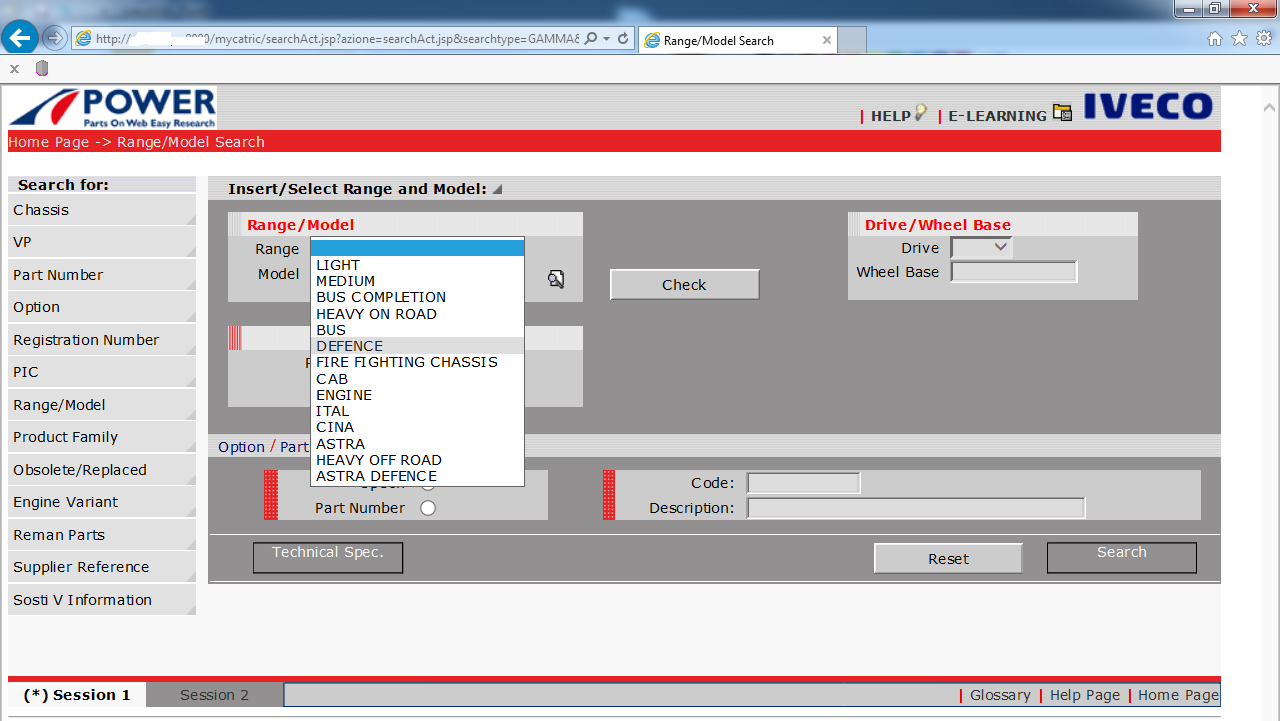Select FIRE FIGHTING CHASSIS range option

pyautogui.click(x=406, y=362)
